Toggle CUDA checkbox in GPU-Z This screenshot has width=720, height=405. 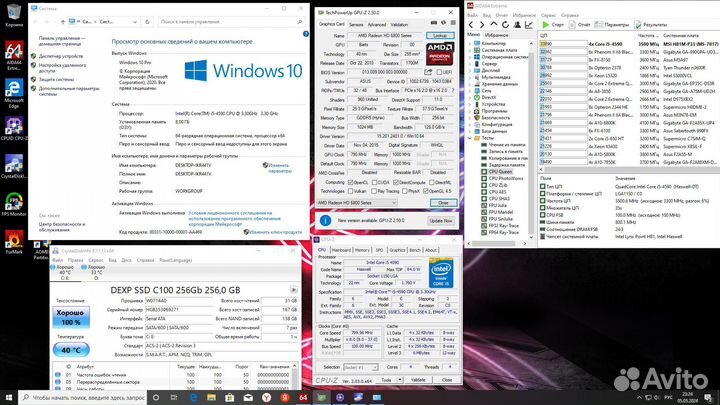coord(374,182)
